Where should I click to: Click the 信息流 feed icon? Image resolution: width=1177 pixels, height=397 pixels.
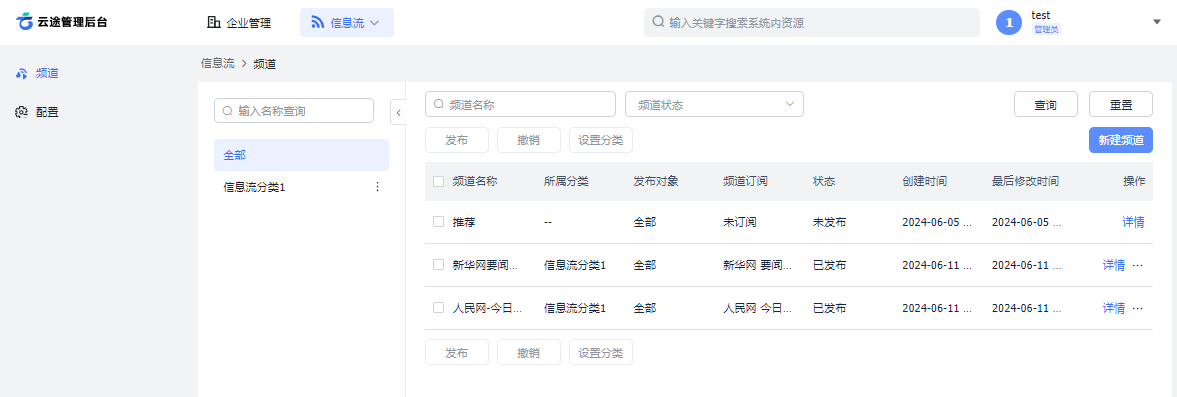tap(318, 23)
